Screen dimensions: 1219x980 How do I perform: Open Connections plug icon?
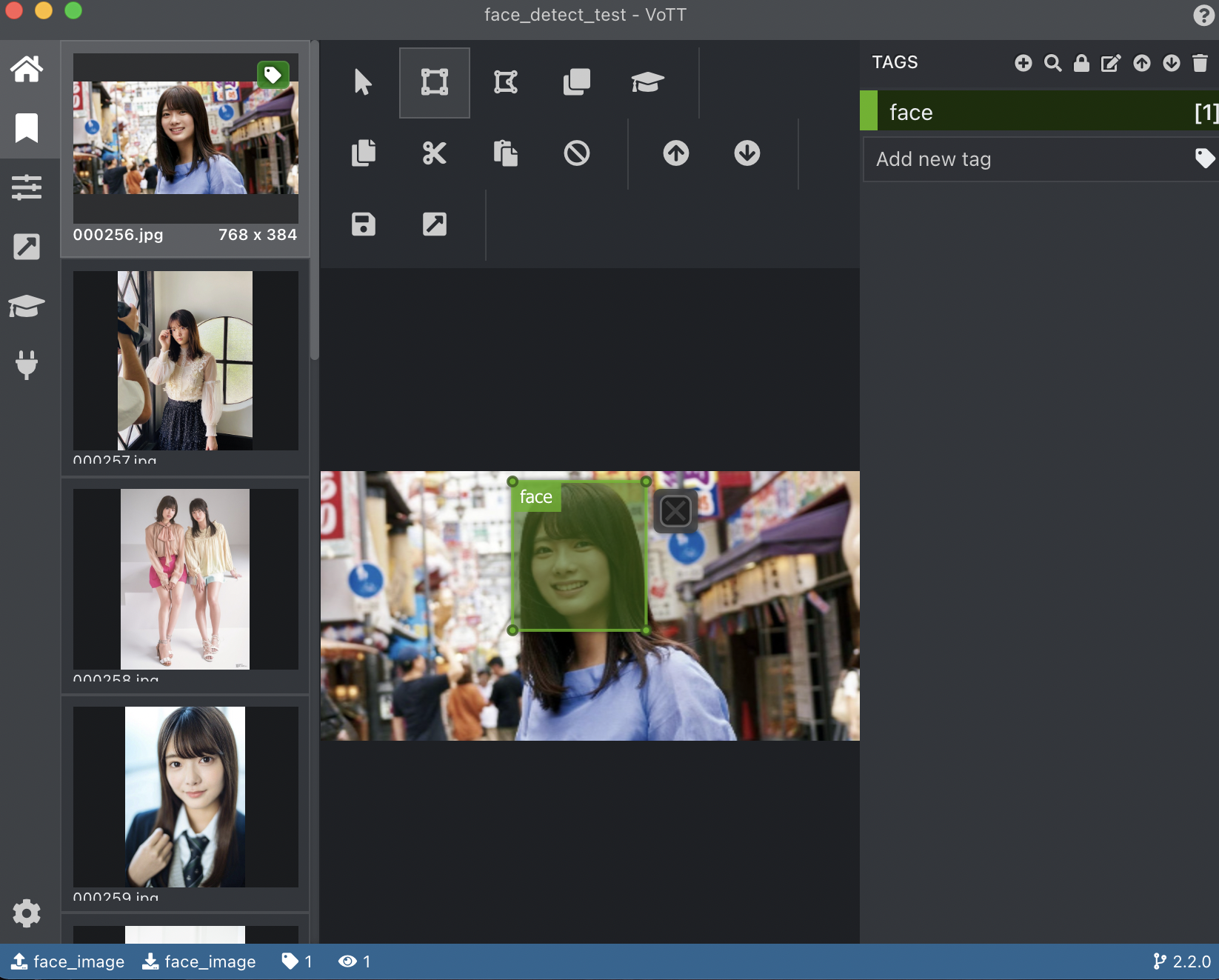point(27,365)
